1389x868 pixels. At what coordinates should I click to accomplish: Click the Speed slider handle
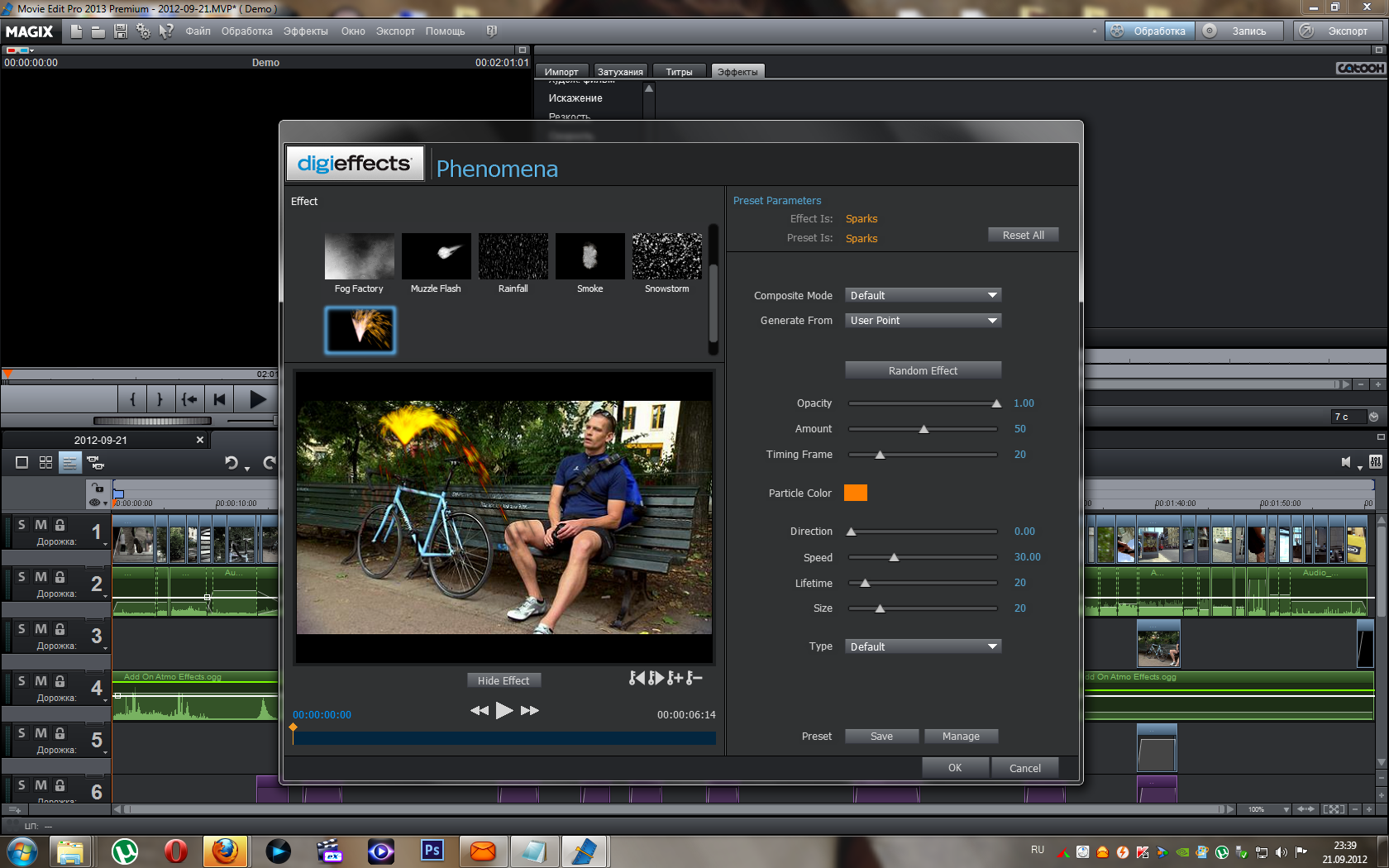[x=894, y=557]
